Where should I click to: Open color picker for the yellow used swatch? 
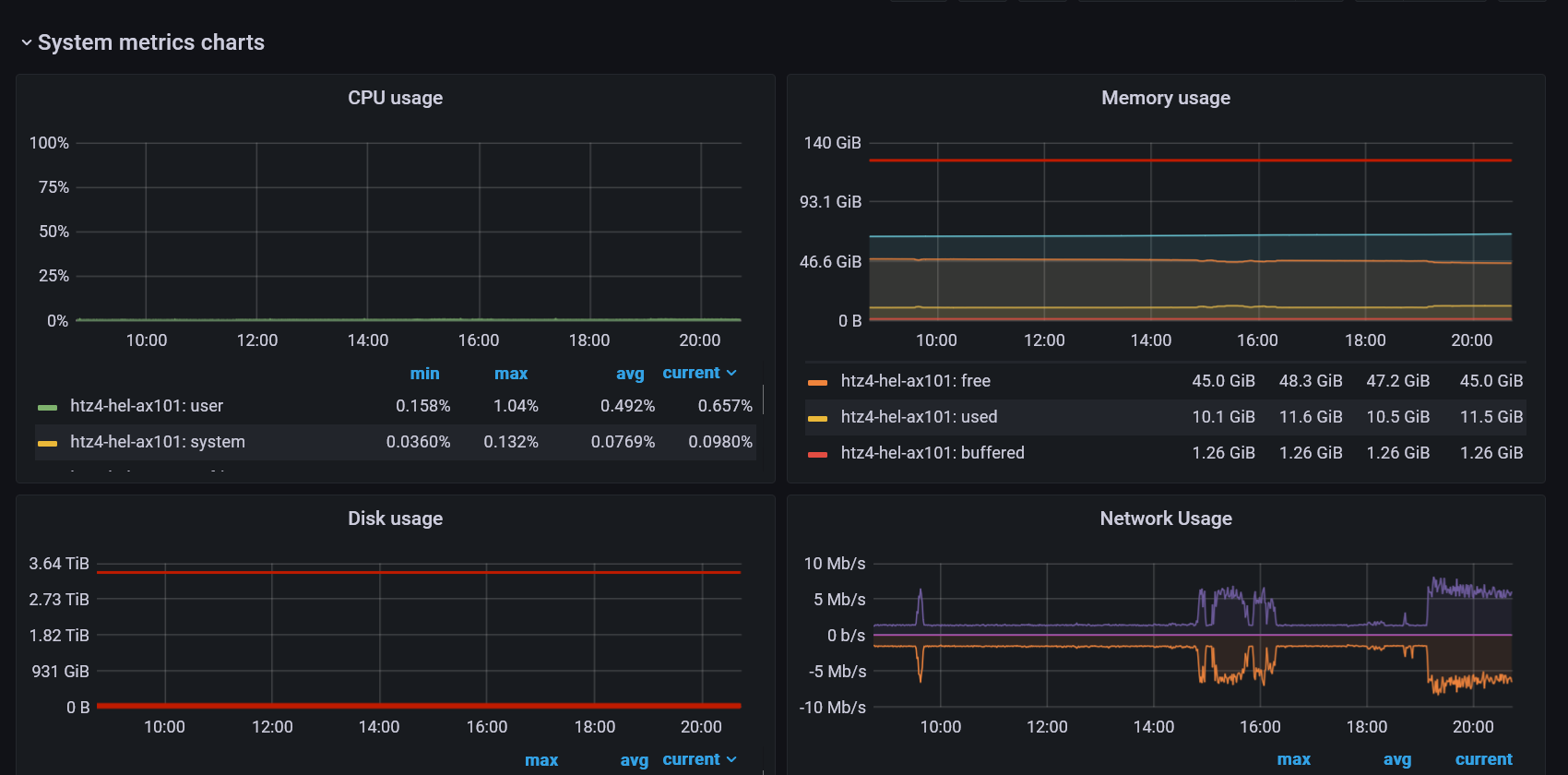click(817, 418)
